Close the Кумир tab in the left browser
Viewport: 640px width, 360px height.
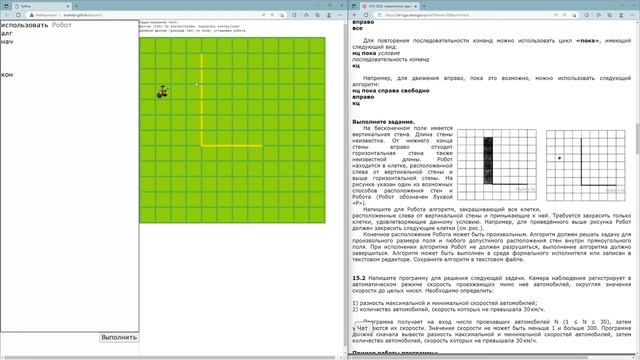point(68,6)
